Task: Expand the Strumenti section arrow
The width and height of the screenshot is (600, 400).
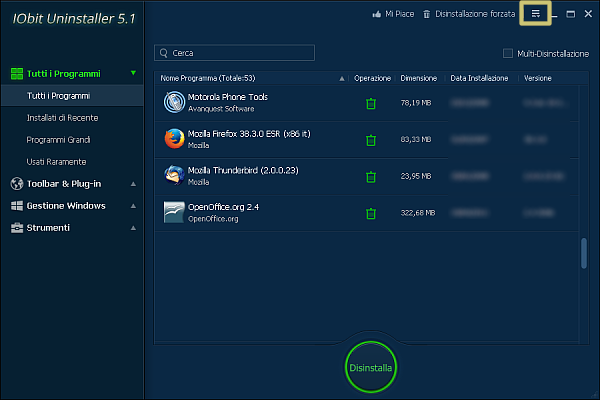Action: (x=133, y=228)
